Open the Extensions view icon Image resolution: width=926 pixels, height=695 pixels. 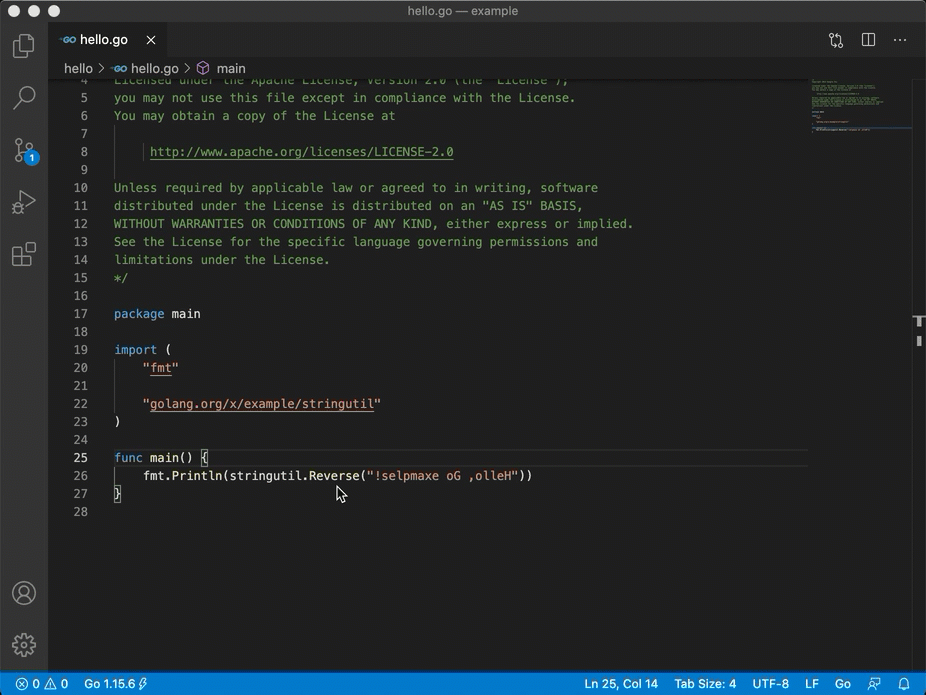(24, 254)
